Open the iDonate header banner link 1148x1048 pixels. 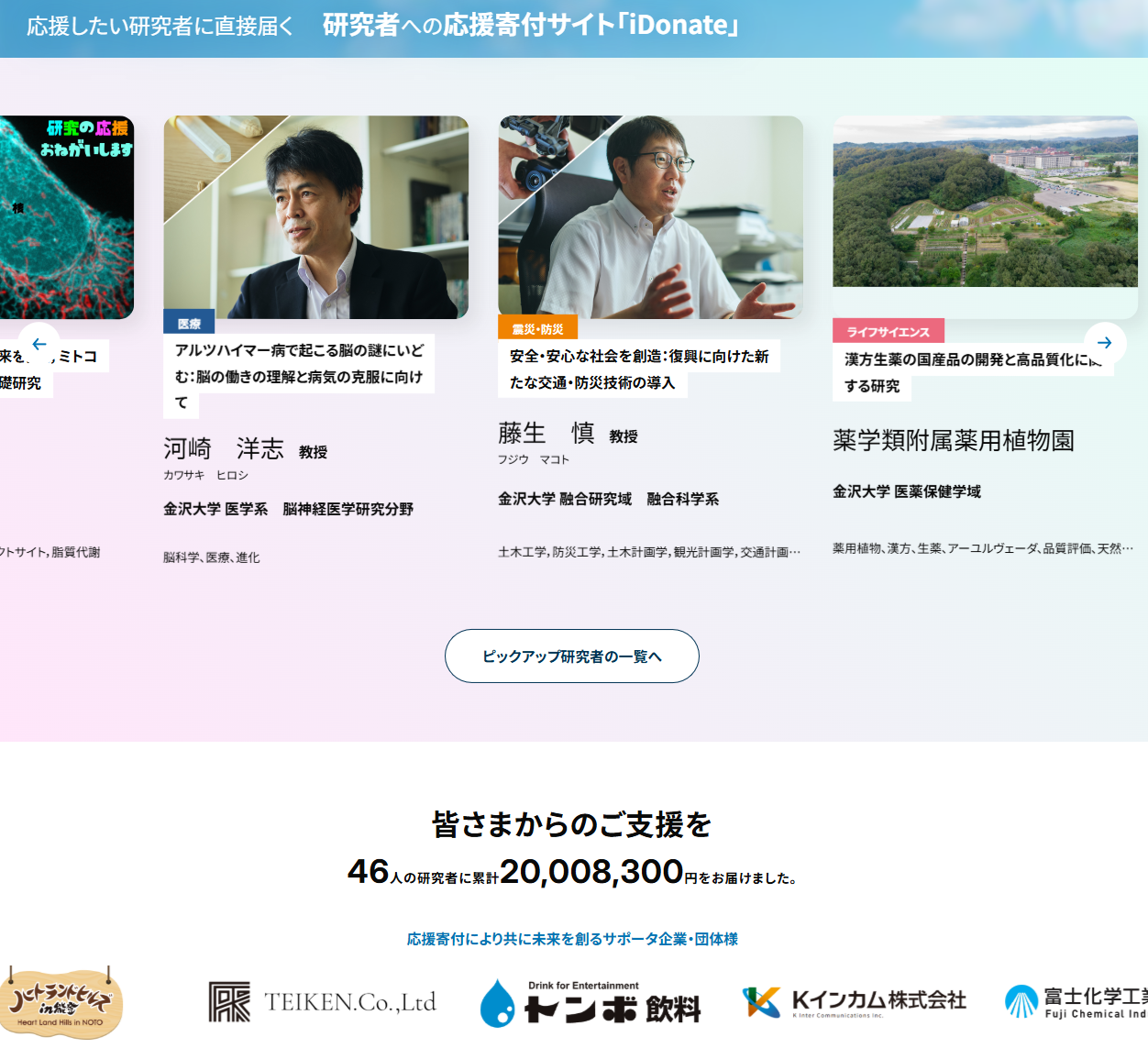[x=382, y=26]
